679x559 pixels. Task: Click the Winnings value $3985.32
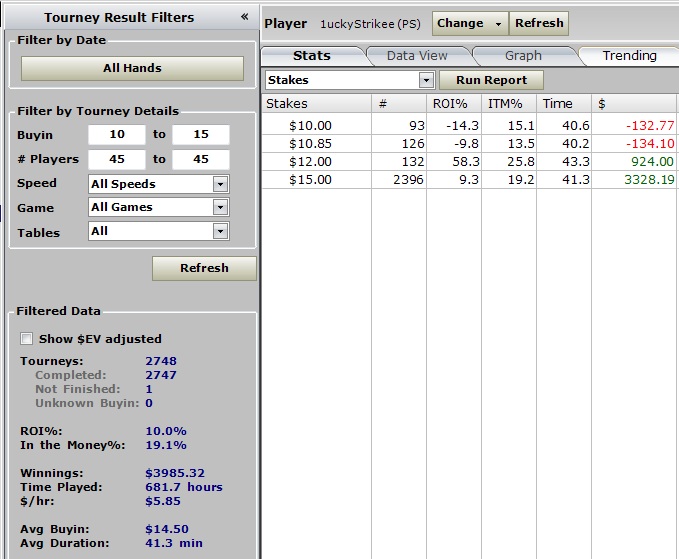(175, 473)
